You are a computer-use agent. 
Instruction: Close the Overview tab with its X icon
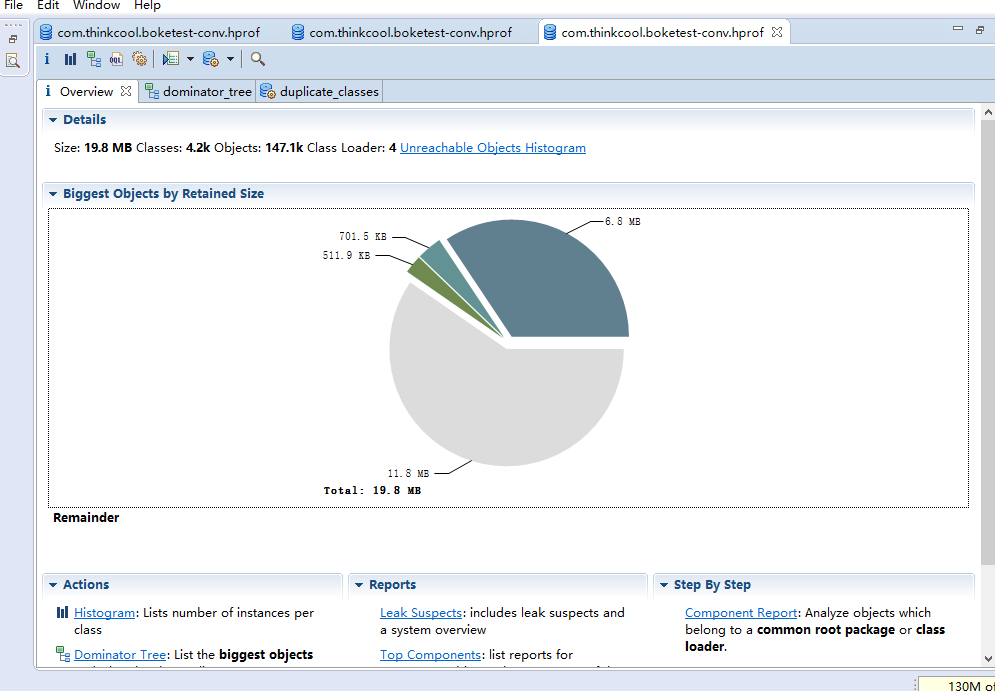pyautogui.click(x=126, y=91)
